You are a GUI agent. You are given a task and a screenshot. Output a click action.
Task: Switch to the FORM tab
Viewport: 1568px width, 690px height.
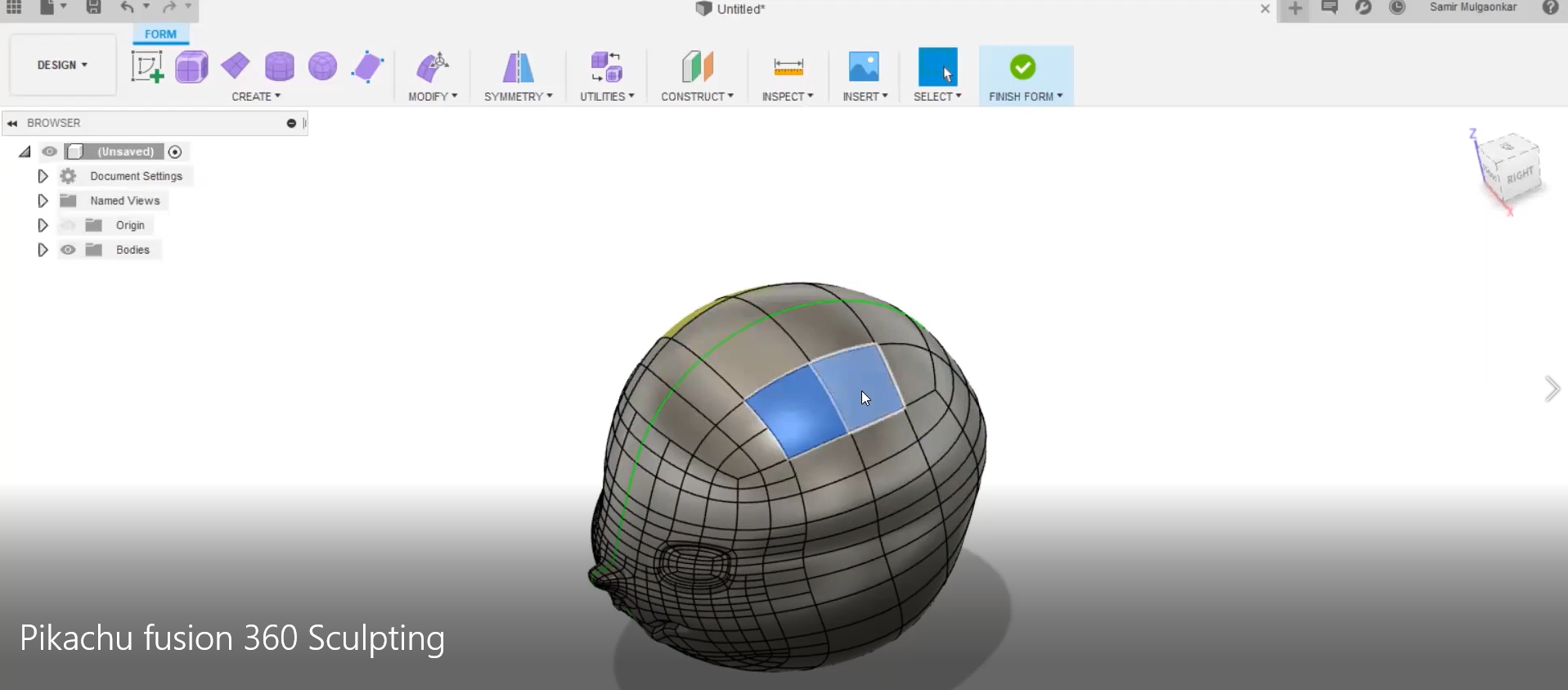tap(160, 34)
